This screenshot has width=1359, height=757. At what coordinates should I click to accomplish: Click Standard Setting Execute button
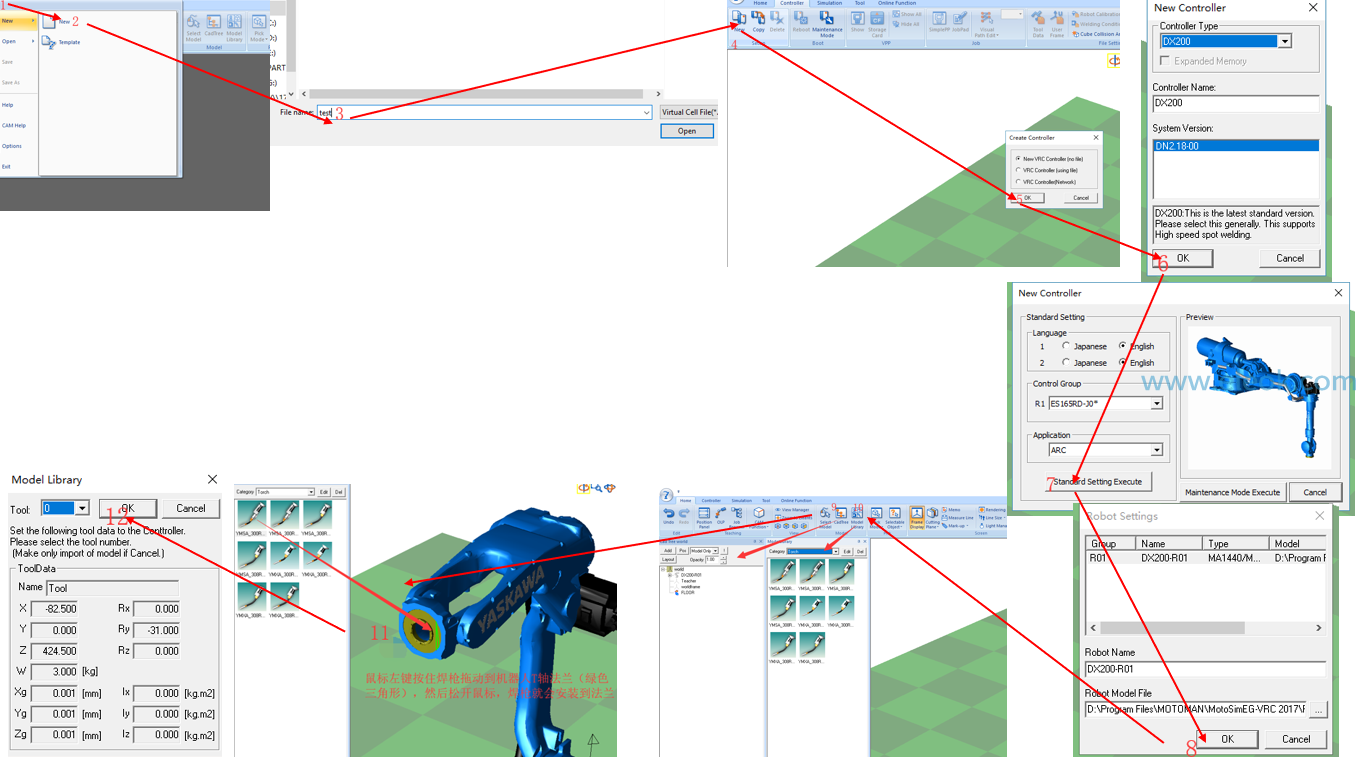(x=1098, y=481)
